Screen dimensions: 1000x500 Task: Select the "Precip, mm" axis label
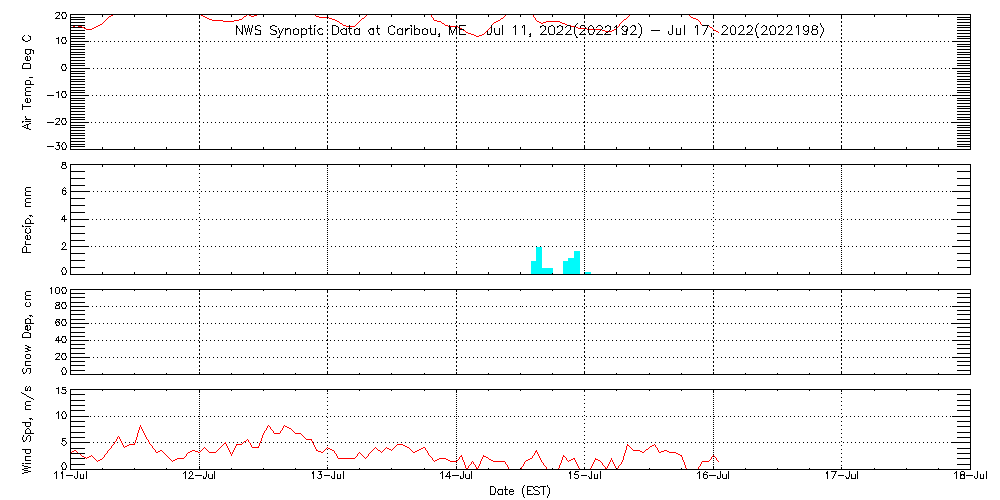click(x=28, y=218)
